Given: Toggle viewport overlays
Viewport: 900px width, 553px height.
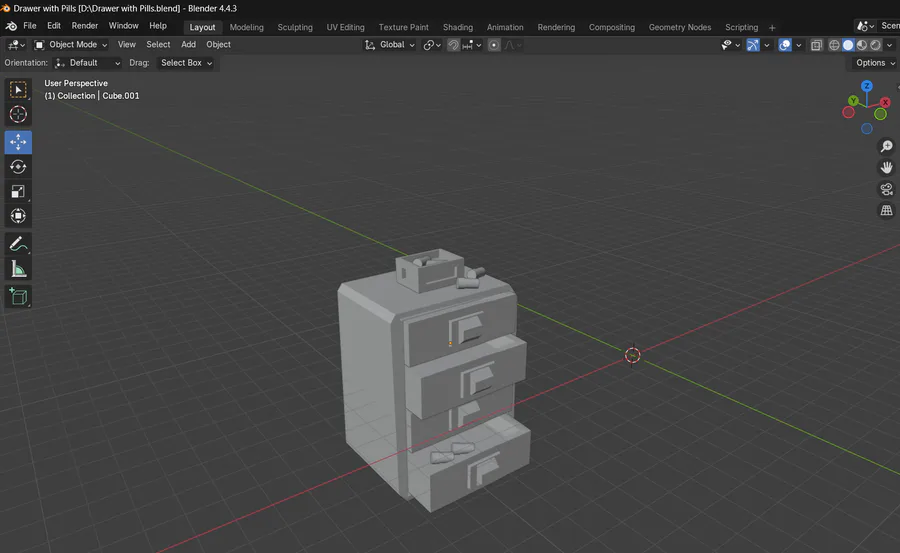Looking at the screenshot, I should pos(785,45).
